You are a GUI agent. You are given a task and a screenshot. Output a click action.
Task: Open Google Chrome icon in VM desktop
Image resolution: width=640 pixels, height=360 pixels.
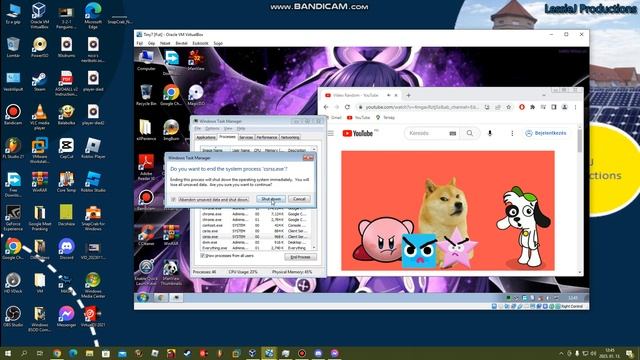[x=171, y=95]
